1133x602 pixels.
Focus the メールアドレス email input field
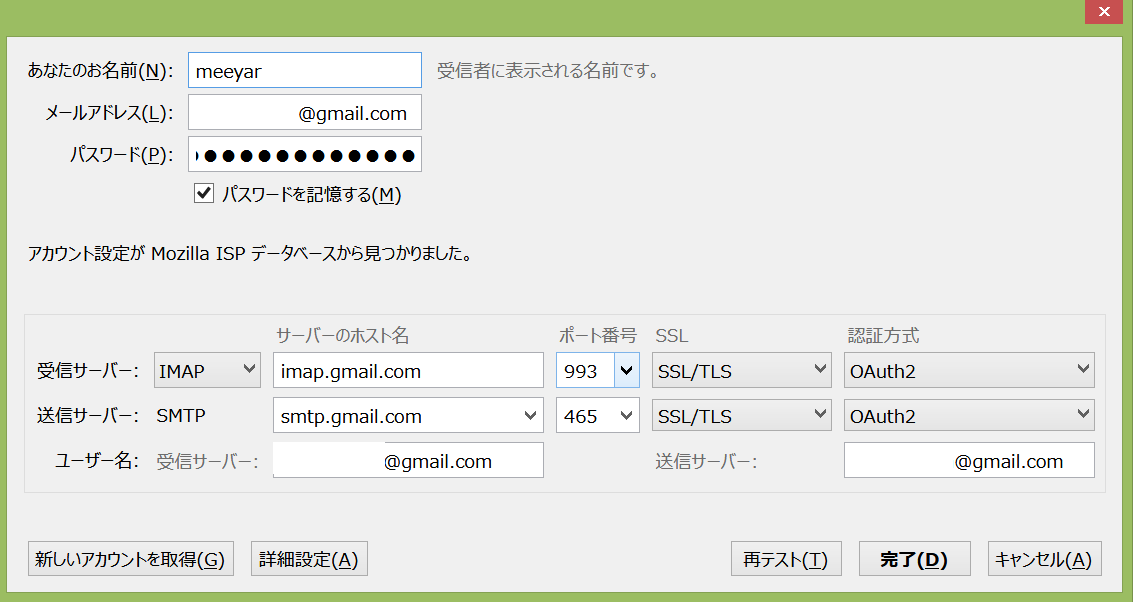pos(304,113)
